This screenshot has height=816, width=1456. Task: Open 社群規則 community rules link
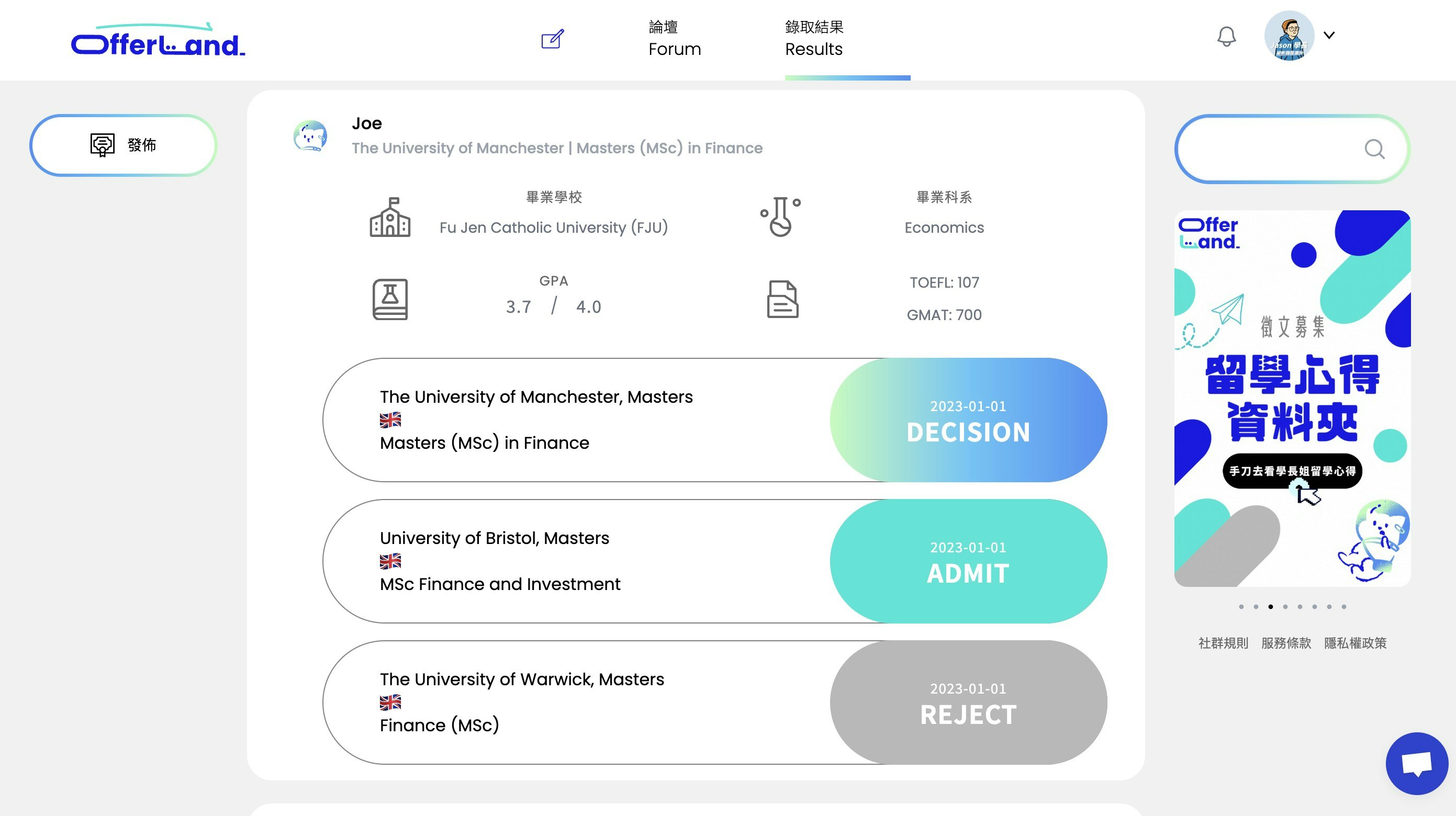tap(1223, 643)
